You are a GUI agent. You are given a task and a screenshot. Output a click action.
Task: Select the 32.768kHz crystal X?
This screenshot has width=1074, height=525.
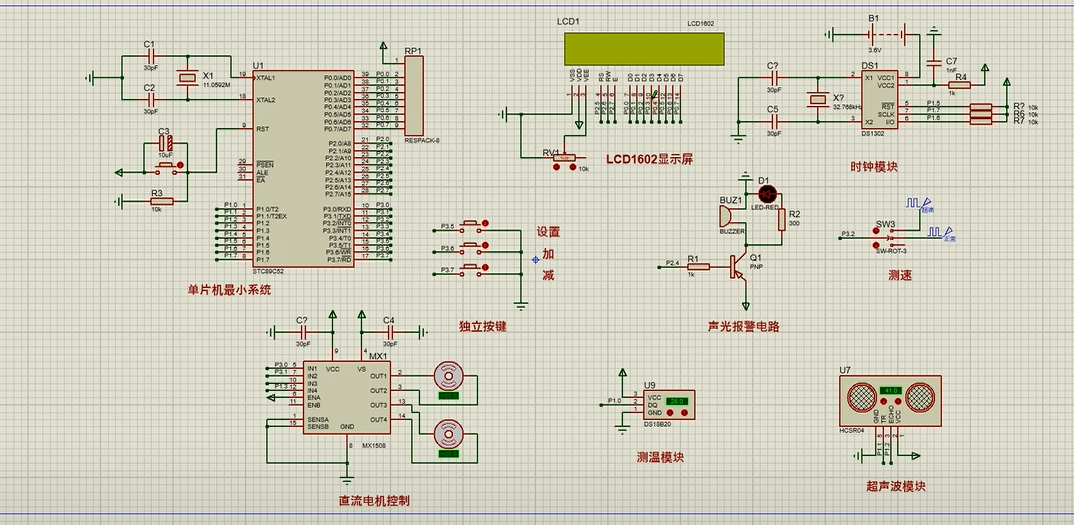(816, 99)
